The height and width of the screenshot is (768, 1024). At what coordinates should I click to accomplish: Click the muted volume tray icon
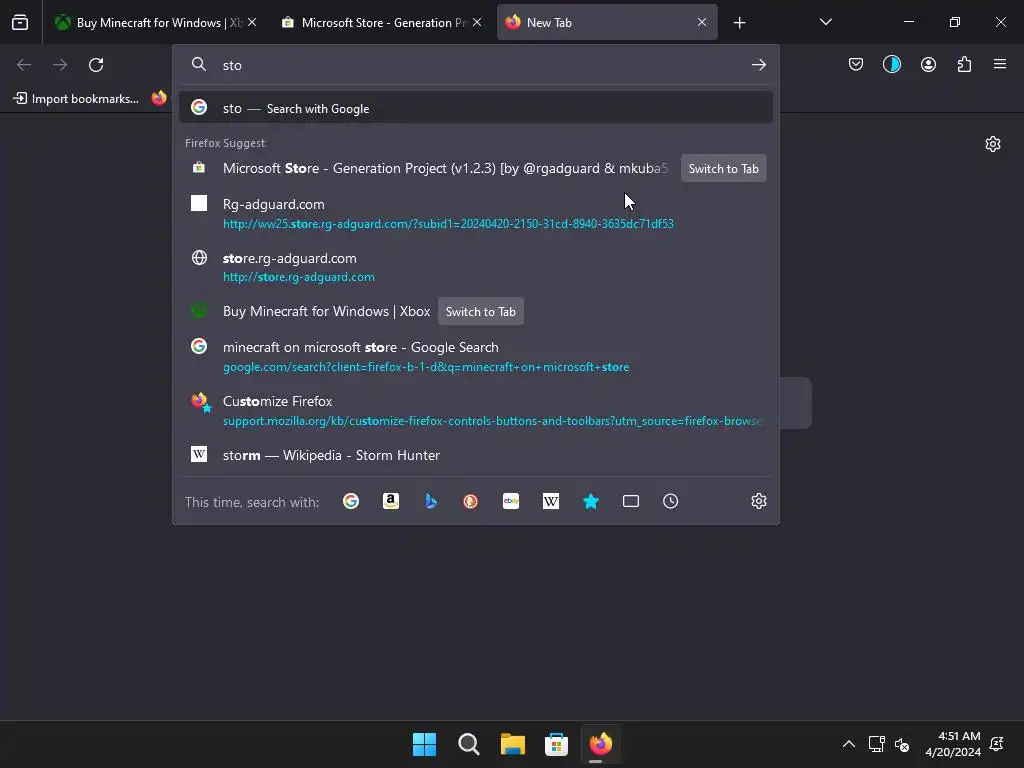902,744
